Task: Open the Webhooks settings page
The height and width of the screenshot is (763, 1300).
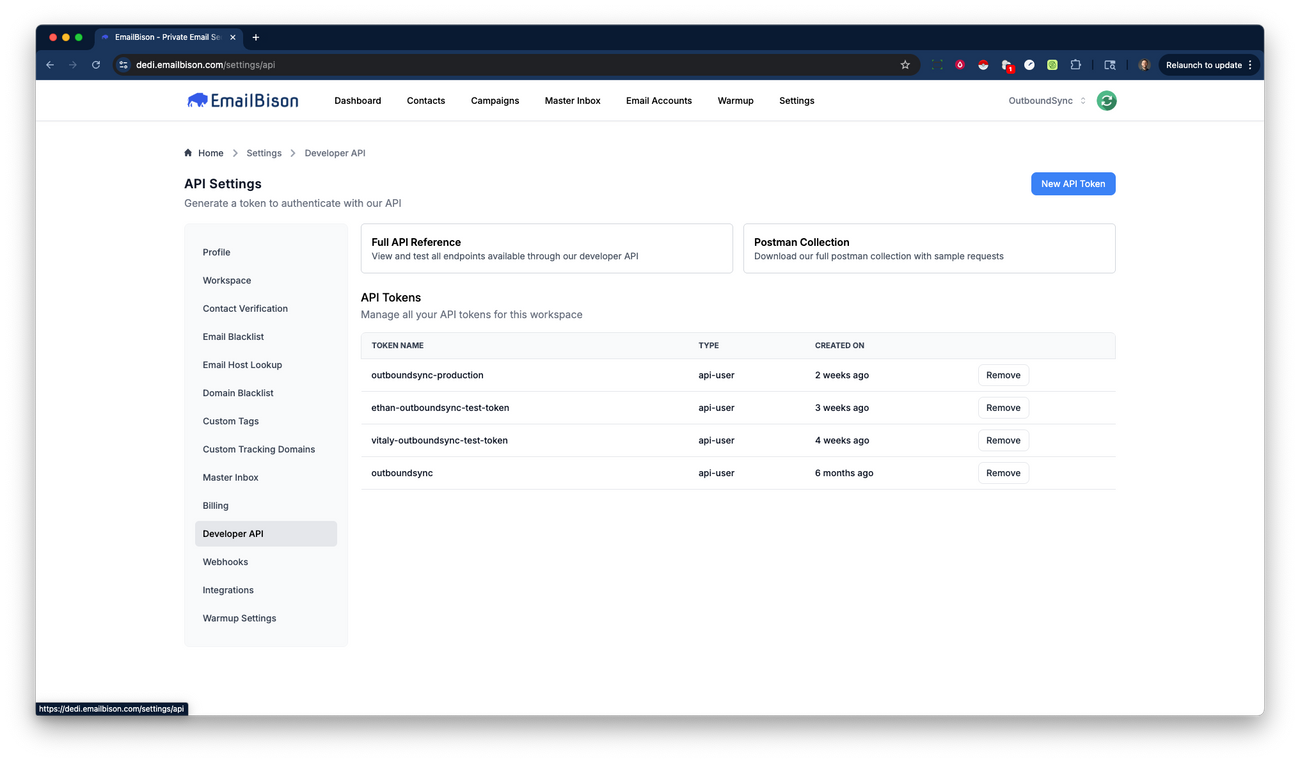Action: coord(225,561)
